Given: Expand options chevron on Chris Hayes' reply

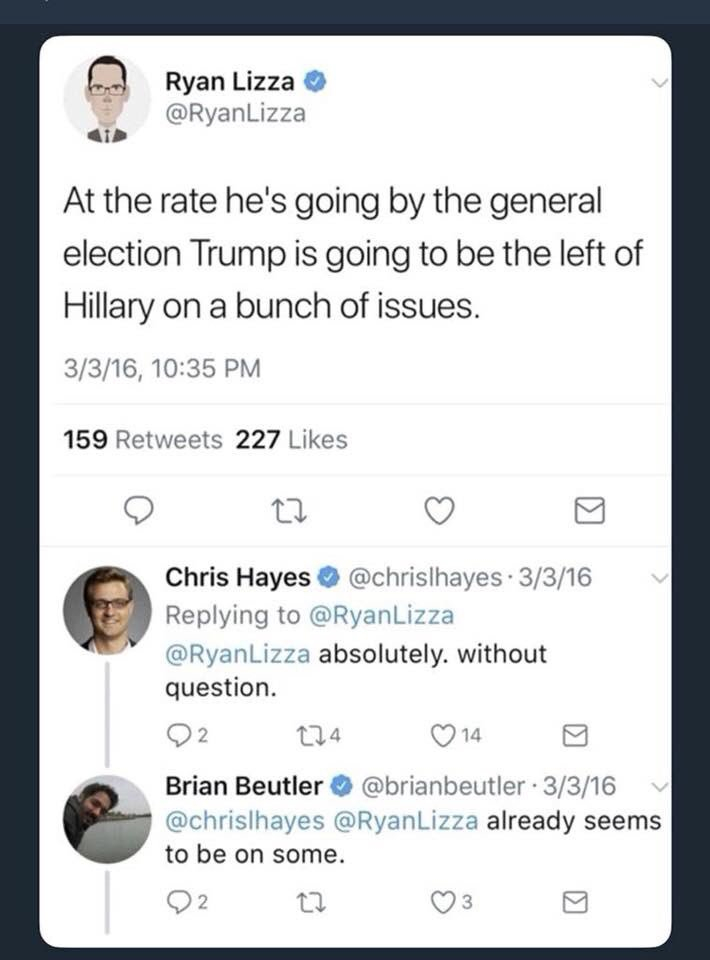Looking at the screenshot, I should (655, 577).
